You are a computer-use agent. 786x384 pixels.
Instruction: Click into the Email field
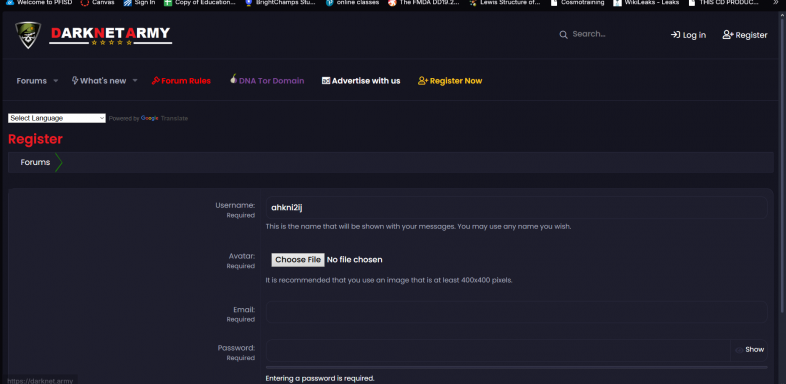[x=516, y=312]
